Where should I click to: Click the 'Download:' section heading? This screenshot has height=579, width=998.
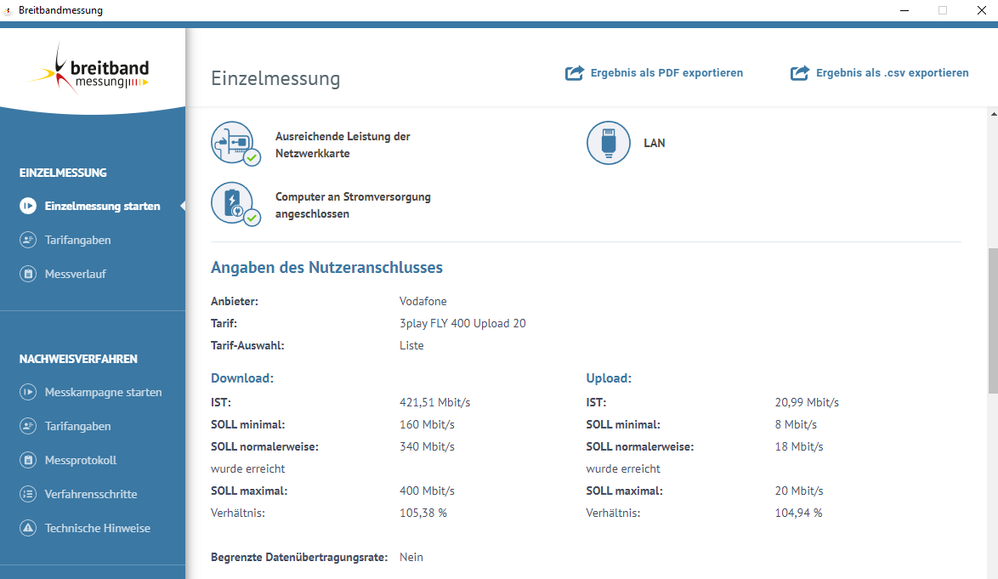242,378
